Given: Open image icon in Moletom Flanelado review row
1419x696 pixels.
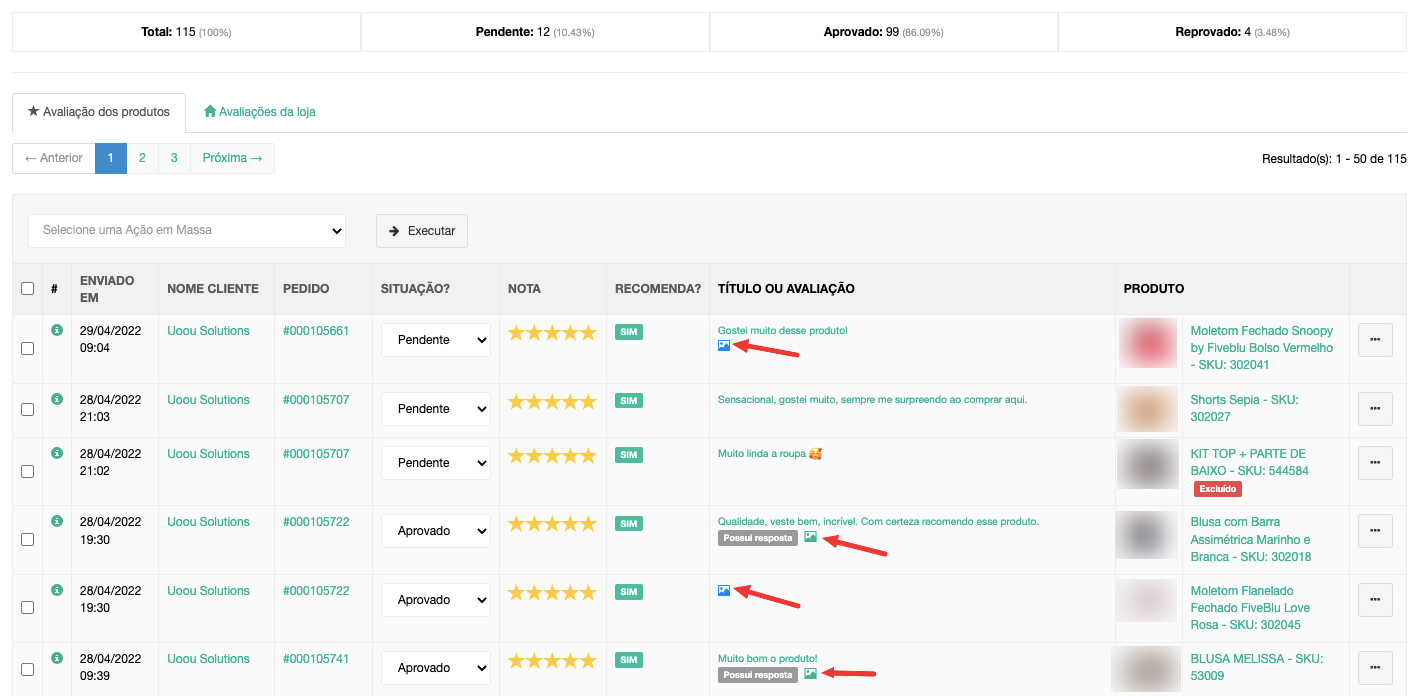Looking at the screenshot, I should click(724, 591).
